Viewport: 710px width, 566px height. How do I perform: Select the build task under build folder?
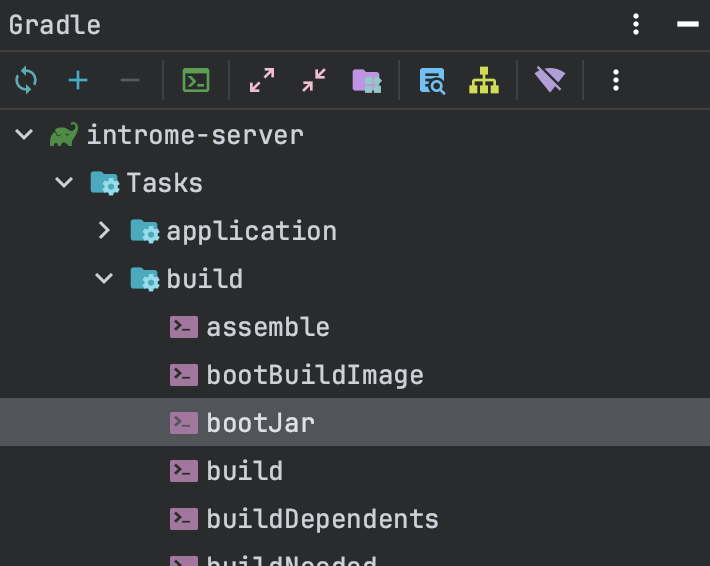coord(245,471)
